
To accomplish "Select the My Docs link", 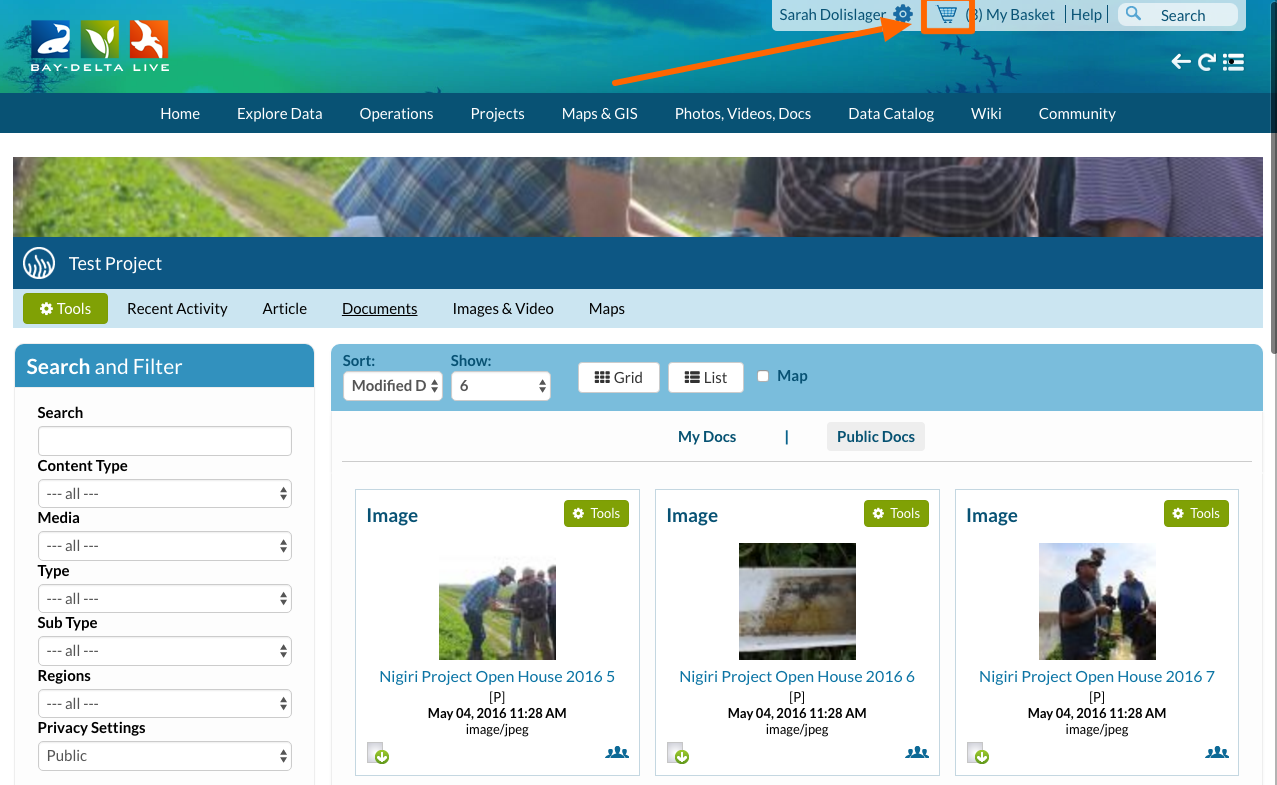I will pyautogui.click(x=706, y=436).
